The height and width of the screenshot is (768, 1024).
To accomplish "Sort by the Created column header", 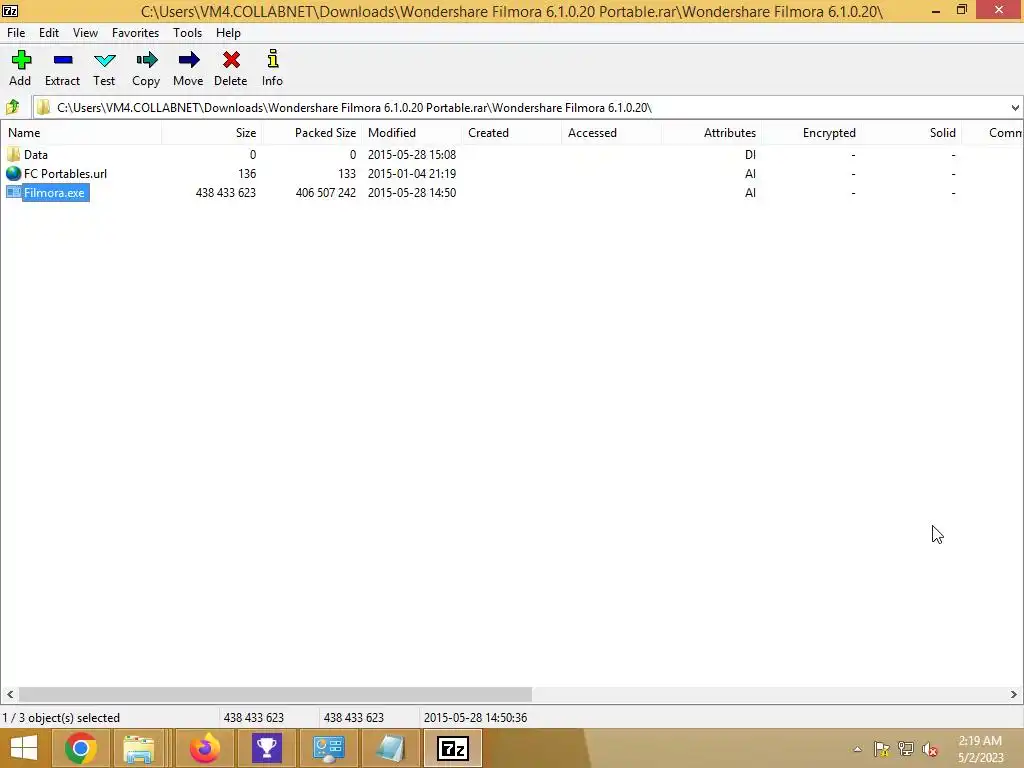I will pyautogui.click(x=511, y=133).
